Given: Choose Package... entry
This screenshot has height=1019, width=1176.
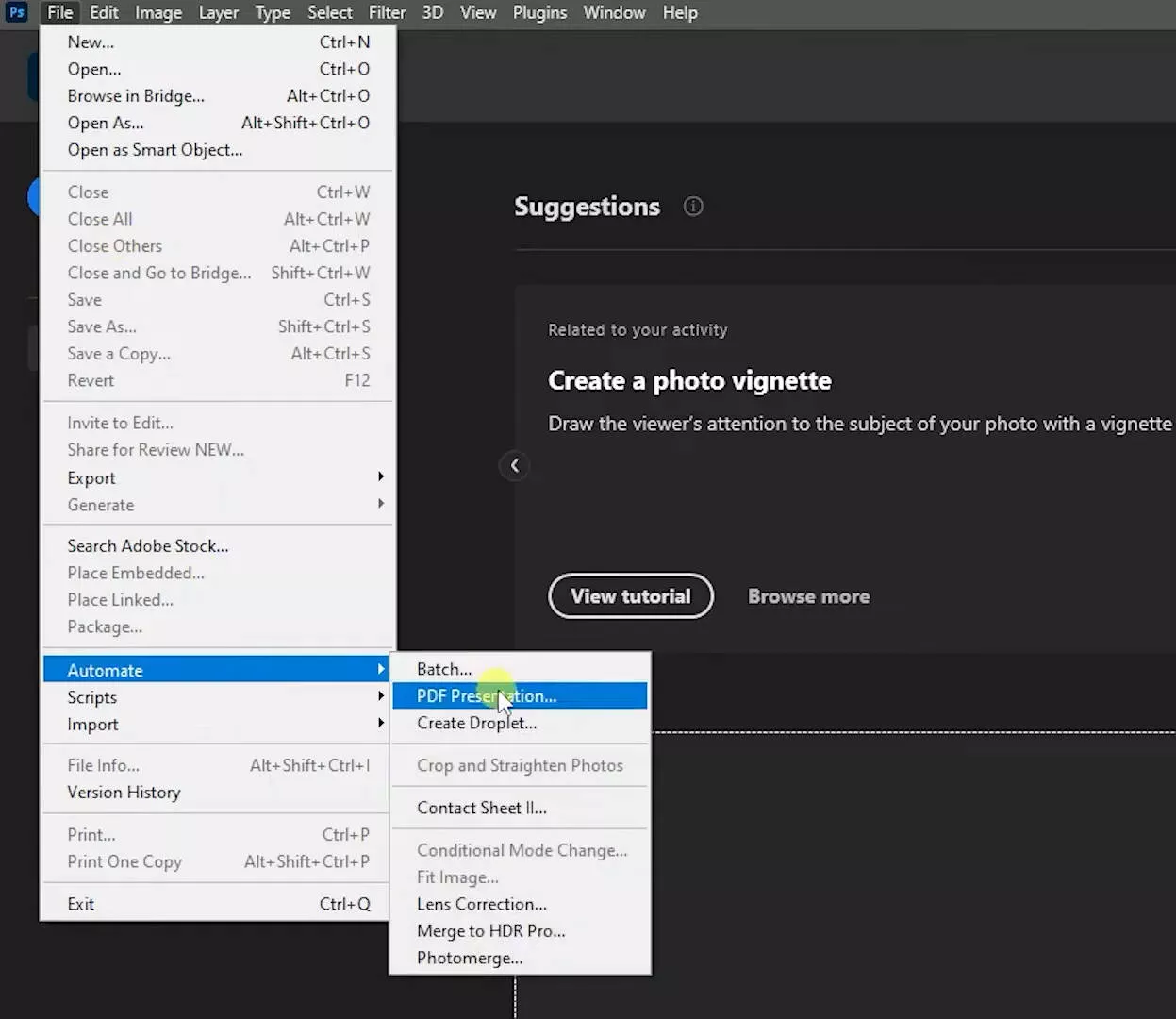Looking at the screenshot, I should pyautogui.click(x=218, y=626).
